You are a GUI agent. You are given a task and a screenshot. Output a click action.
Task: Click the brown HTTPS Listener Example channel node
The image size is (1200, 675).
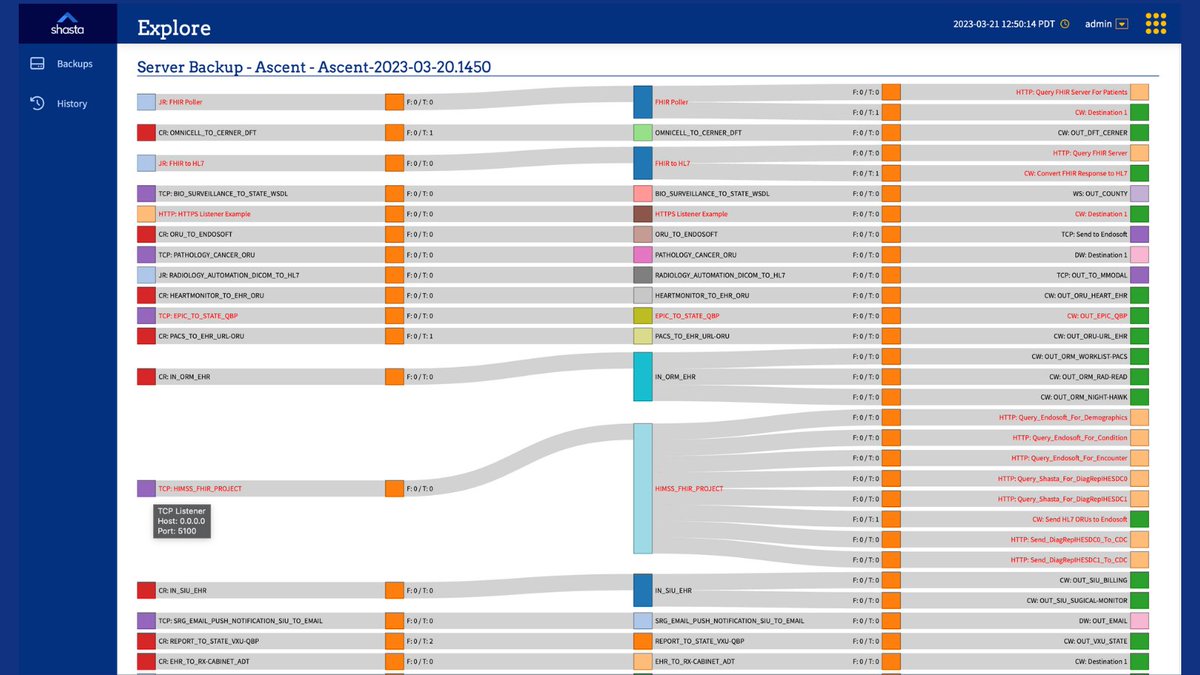[x=643, y=214]
